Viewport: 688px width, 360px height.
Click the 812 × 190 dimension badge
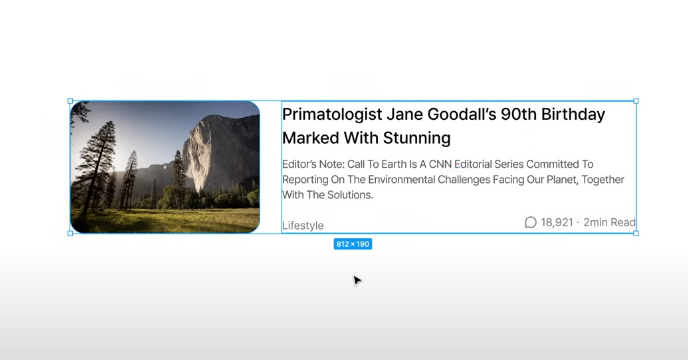click(x=353, y=244)
